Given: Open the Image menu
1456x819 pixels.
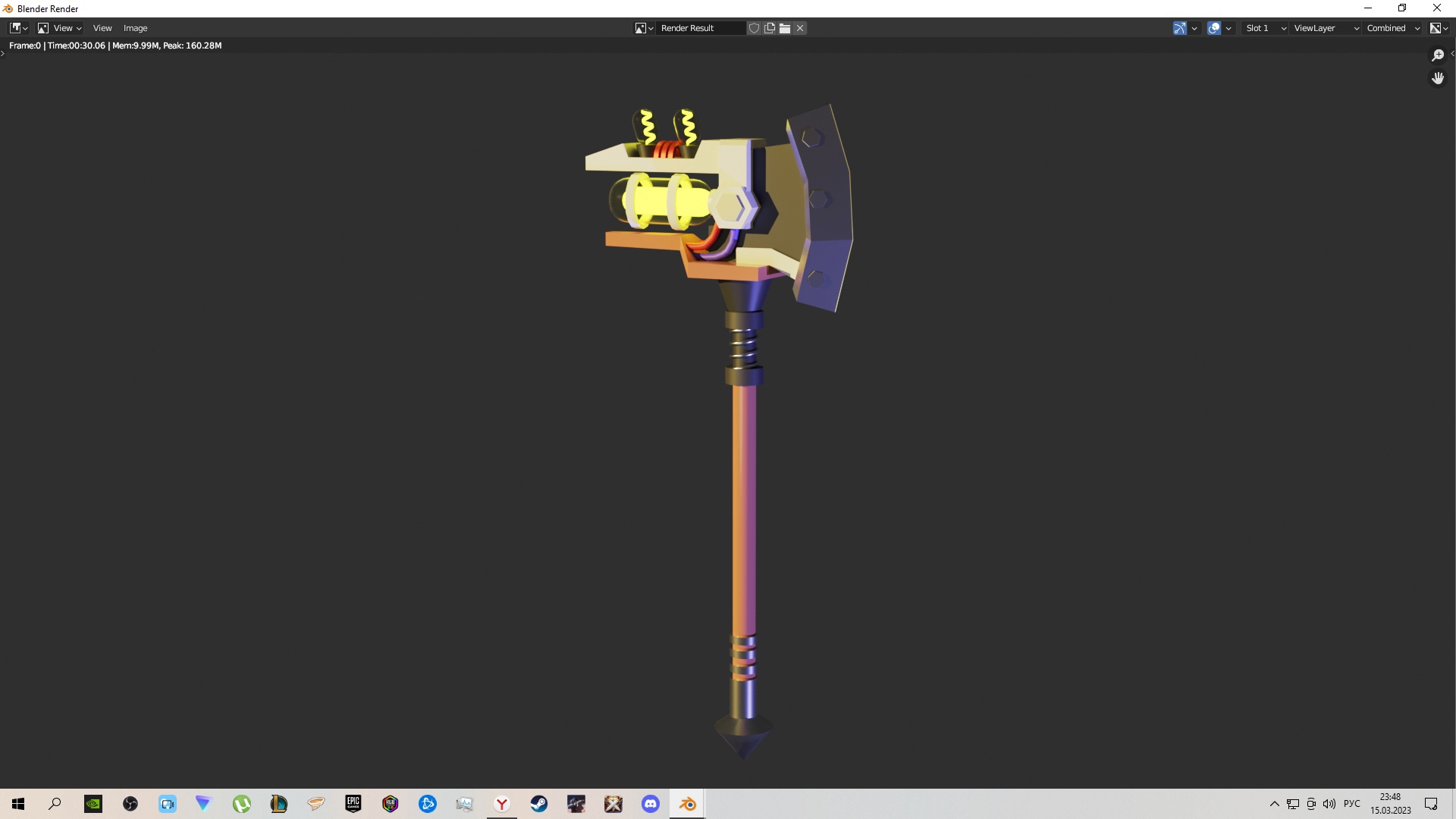Looking at the screenshot, I should (135, 28).
